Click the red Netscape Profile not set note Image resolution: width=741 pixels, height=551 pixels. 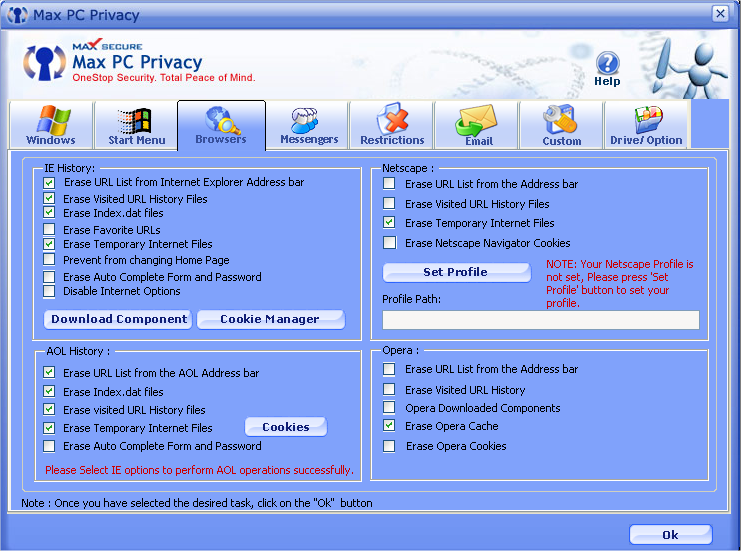coord(620,283)
